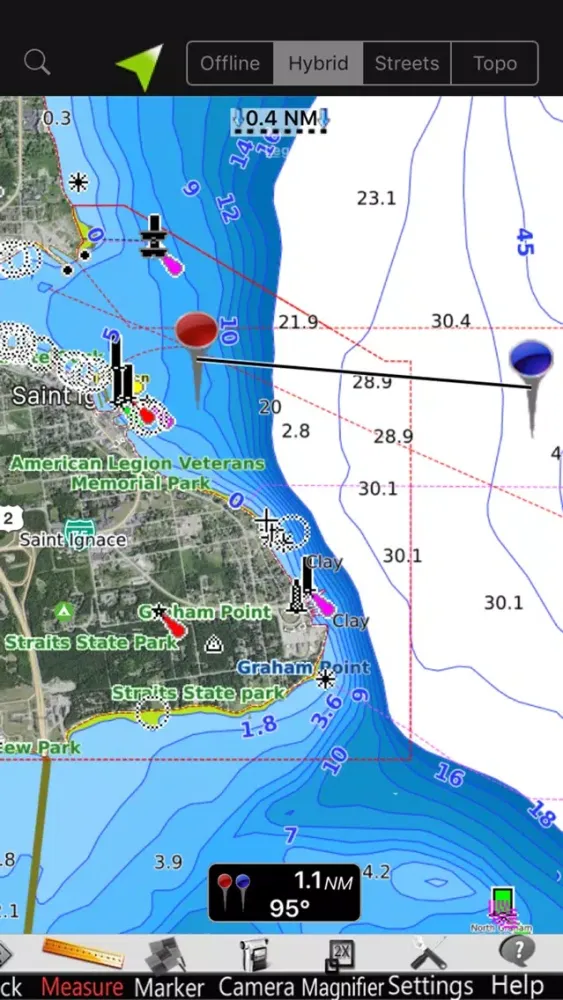The height and width of the screenshot is (1000, 563).
Task: Tap the star marker at Graham Point tip
Action: click(x=325, y=679)
